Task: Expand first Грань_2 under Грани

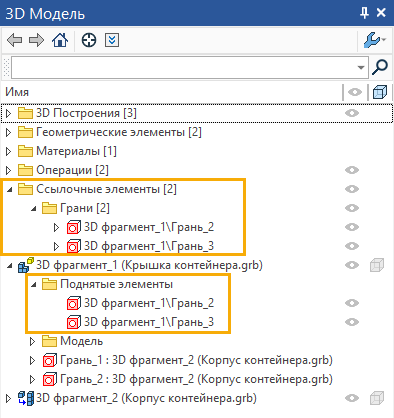Action: [56, 227]
